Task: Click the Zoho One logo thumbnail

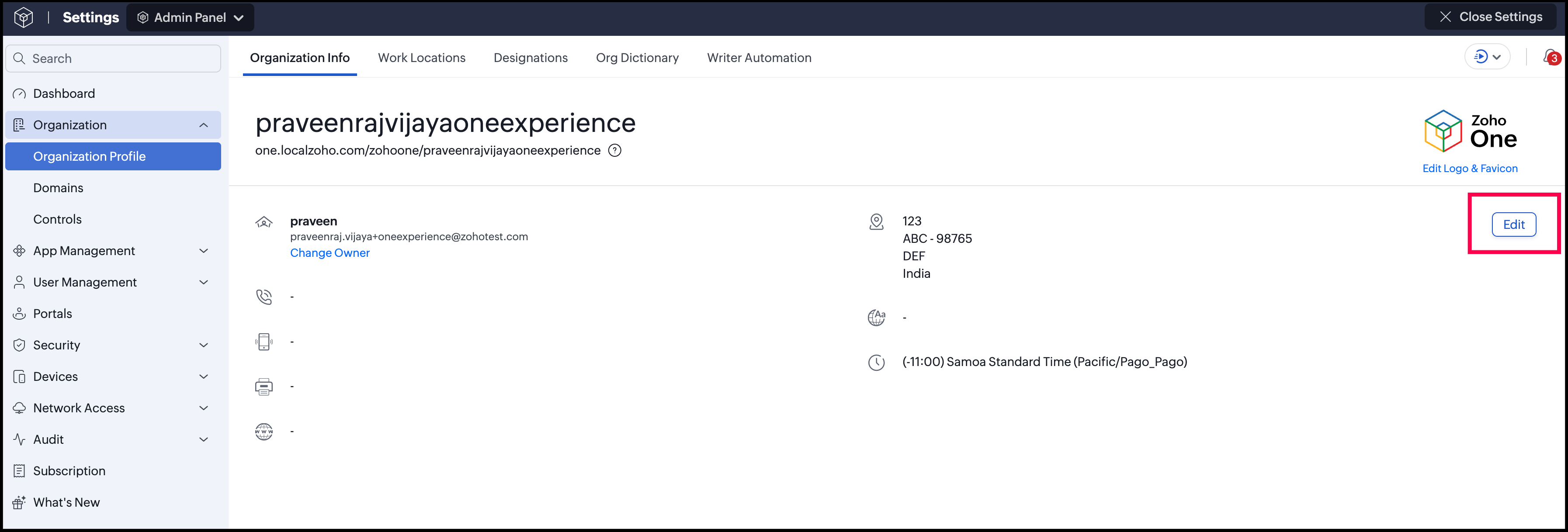Action: coord(1470,131)
